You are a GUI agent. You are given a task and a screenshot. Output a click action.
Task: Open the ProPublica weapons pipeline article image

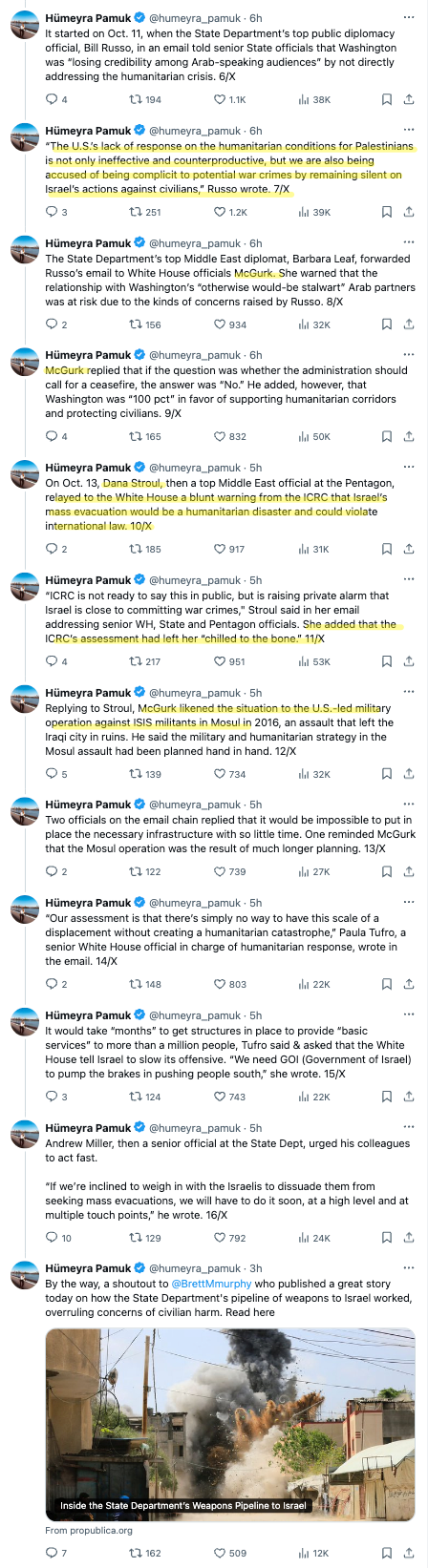230,1423
